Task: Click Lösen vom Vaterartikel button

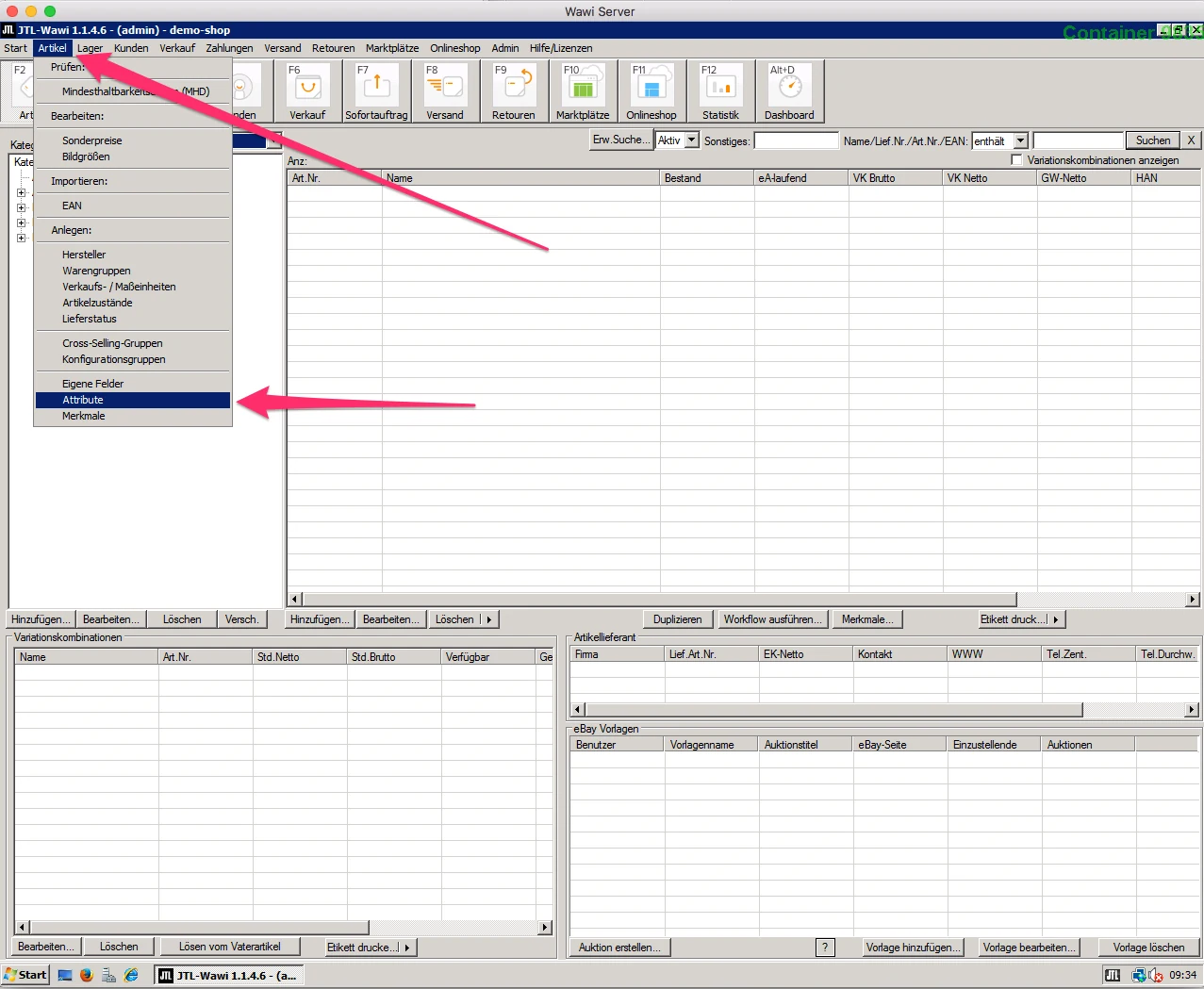Action: coord(231,947)
